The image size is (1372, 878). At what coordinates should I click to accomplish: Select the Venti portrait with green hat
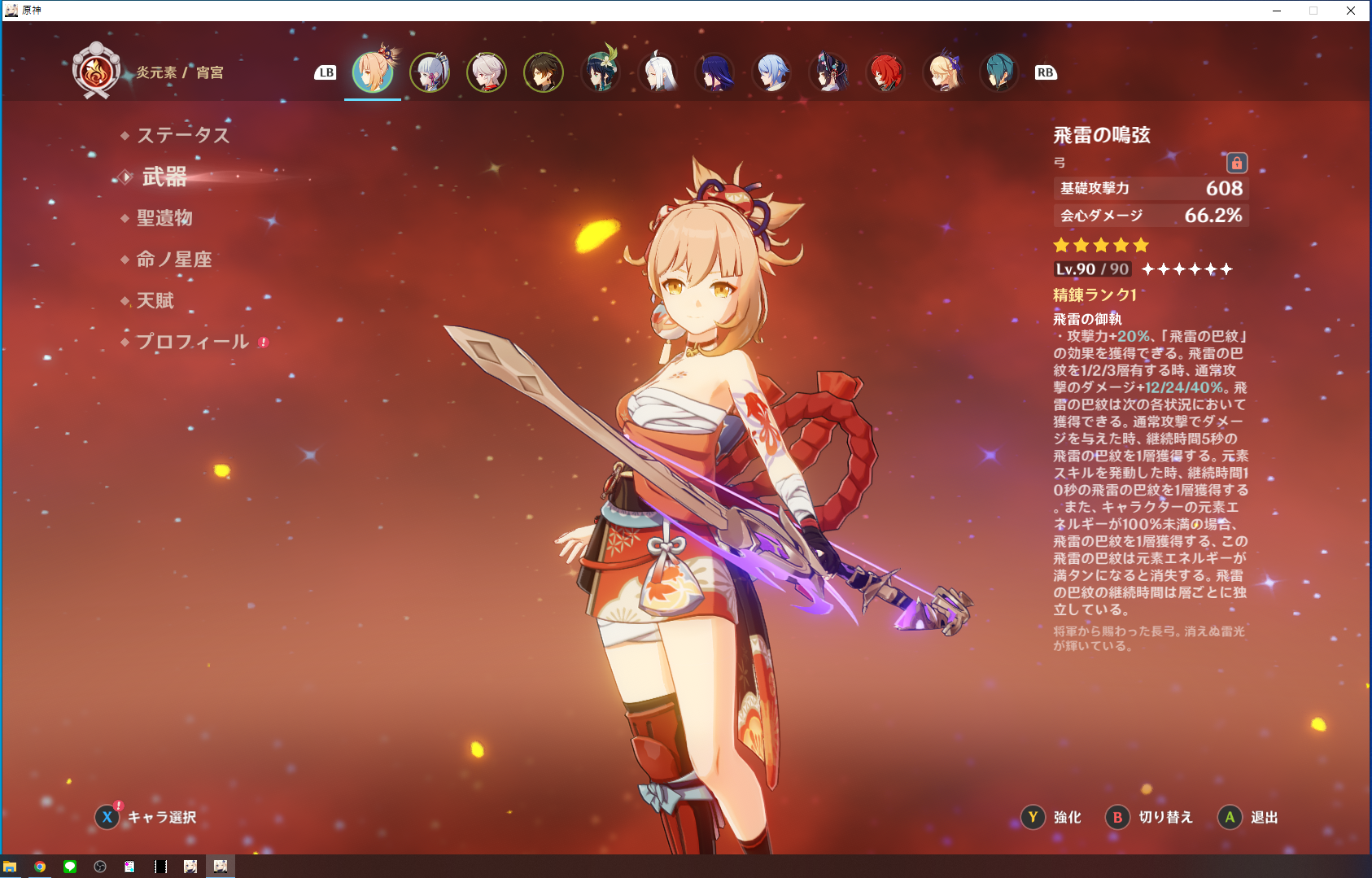601,72
